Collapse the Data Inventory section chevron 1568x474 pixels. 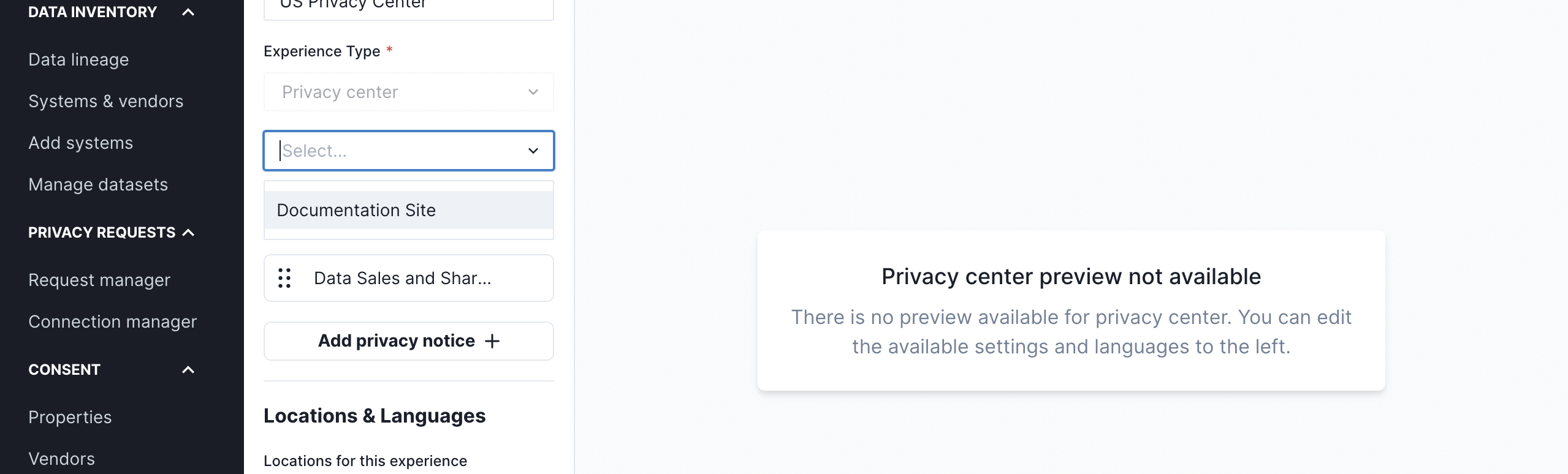188,12
